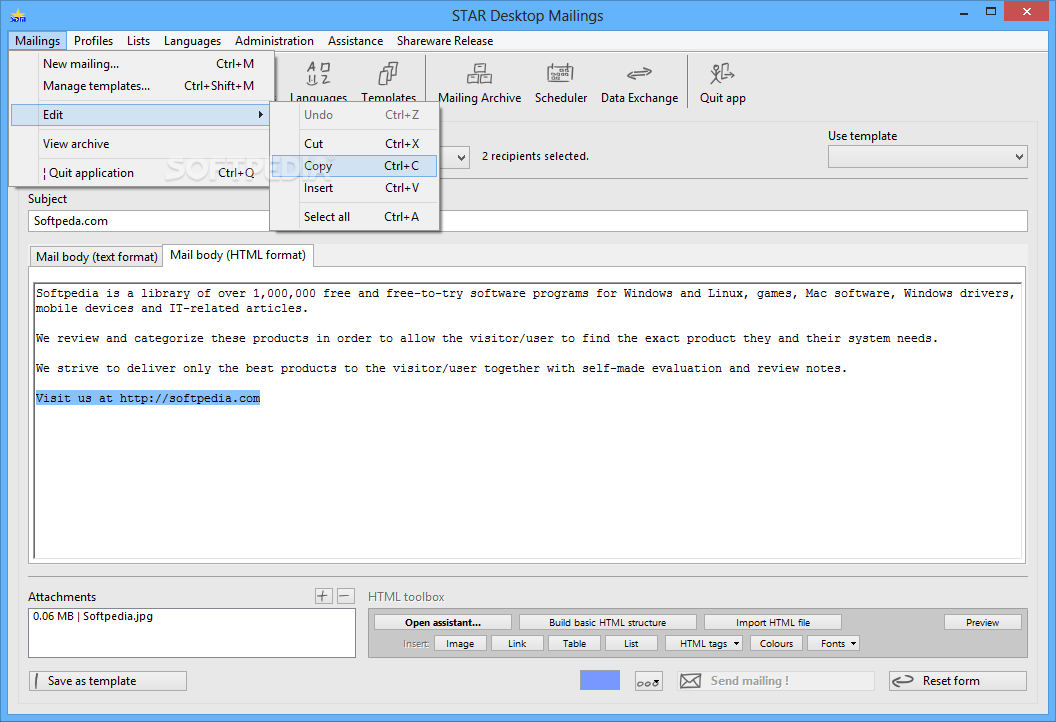This screenshot has height=722, width=1056.
Task: Open the Use template dropdown
Action: click(x=927, y=157)
